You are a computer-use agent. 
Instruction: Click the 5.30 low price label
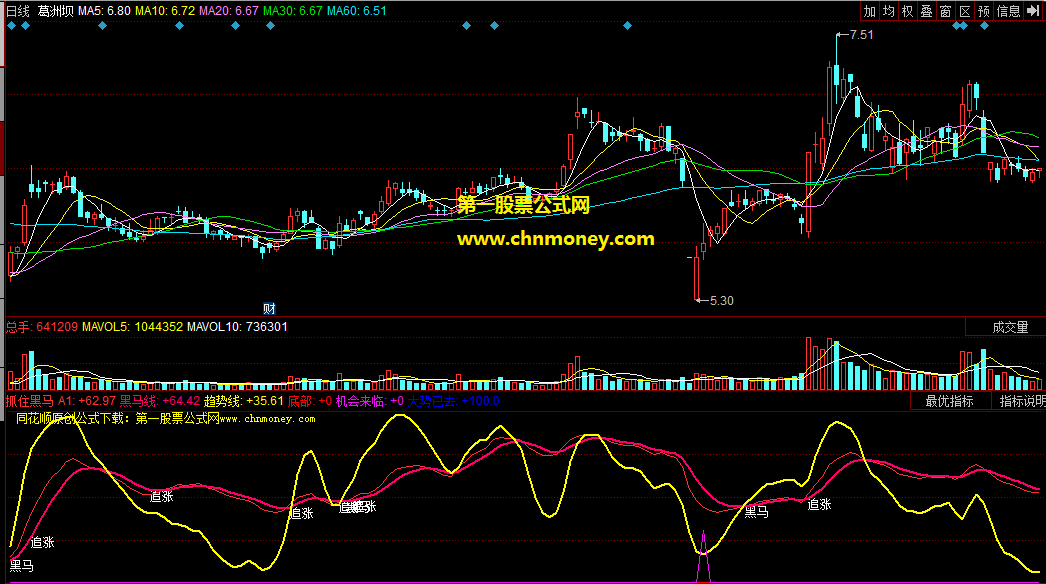coord(721,300)
